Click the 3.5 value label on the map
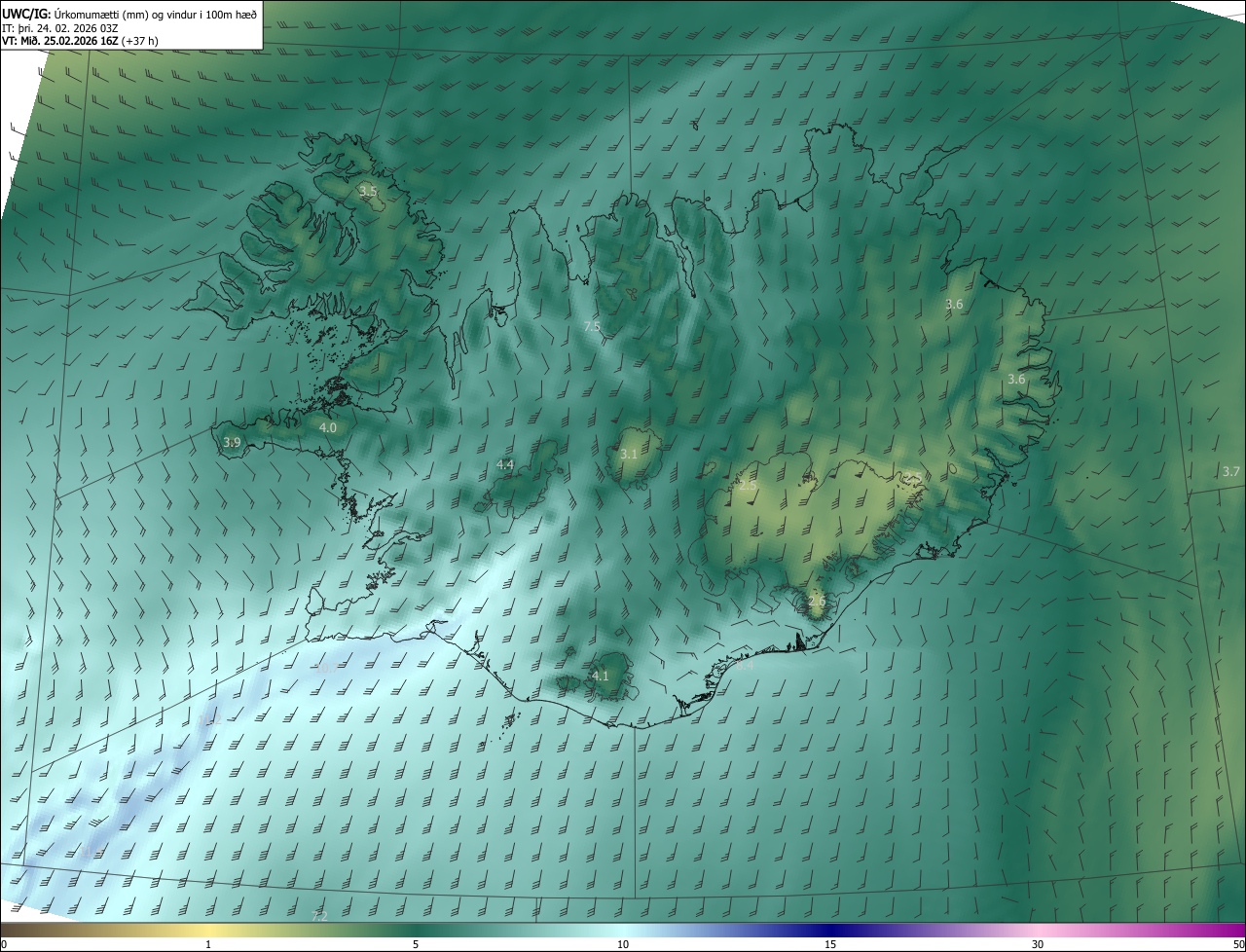 pyautogui.click(x=367, y=191)
